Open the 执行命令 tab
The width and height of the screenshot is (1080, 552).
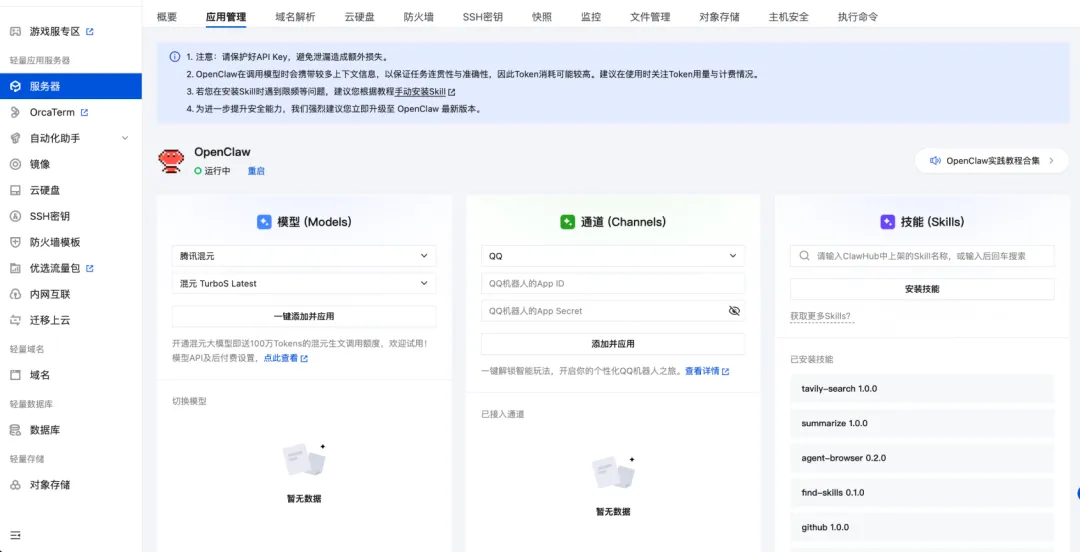click(x=858, y=17)
